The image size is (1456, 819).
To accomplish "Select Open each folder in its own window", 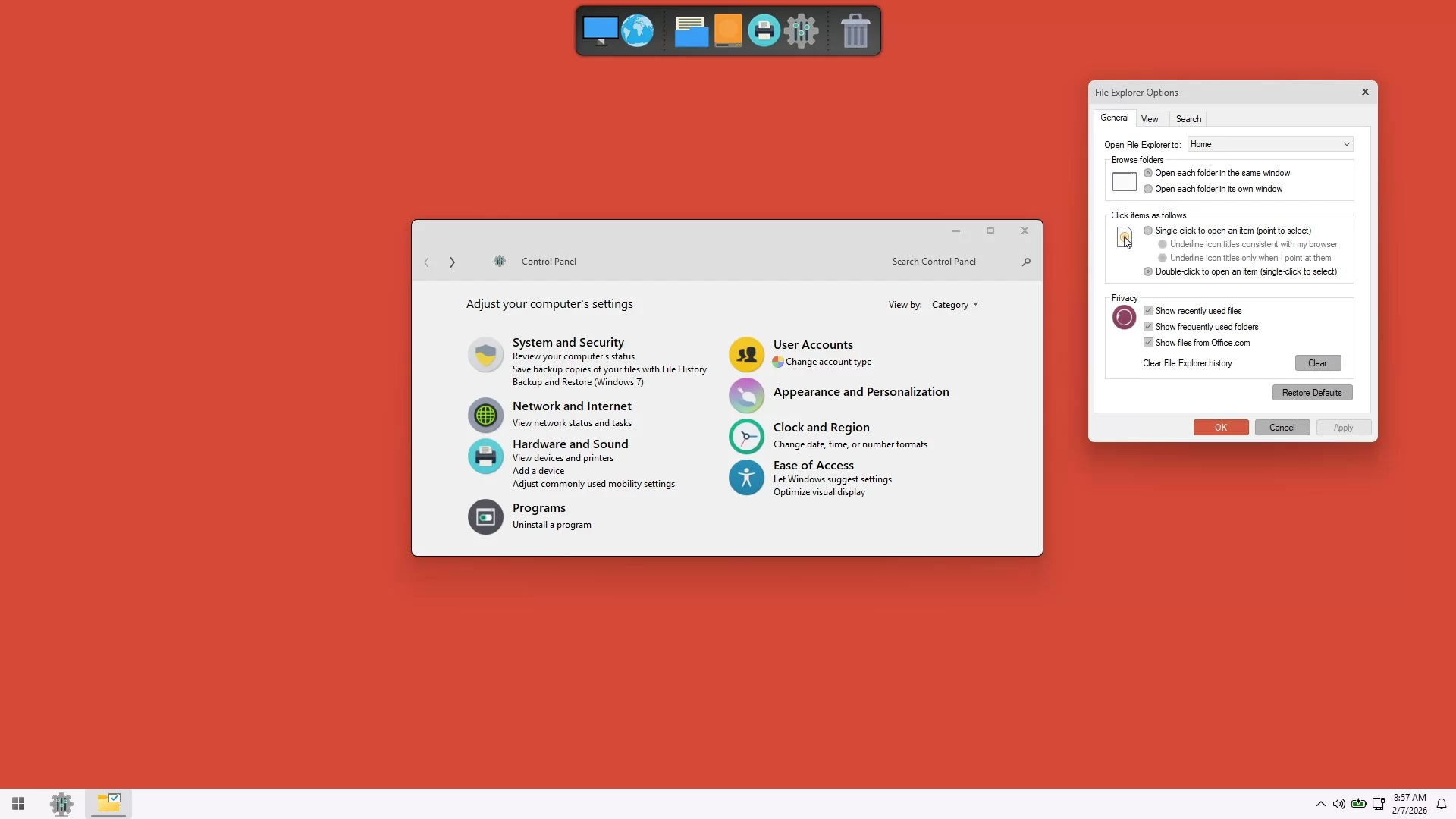I will point(1148,189).
